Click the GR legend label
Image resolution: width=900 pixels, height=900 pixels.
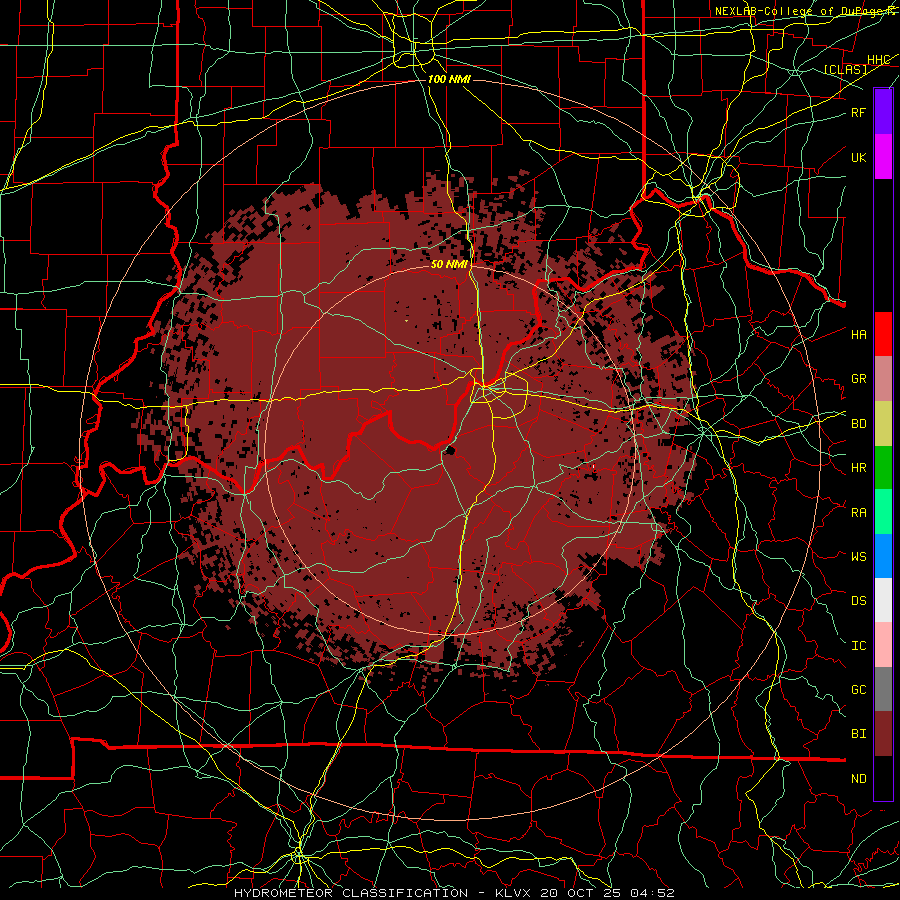pyautogui.click(x=858, y=379)
